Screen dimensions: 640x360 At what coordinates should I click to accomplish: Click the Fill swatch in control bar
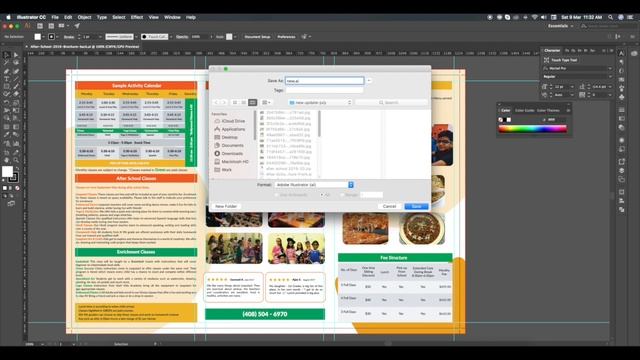click(38, 37)
